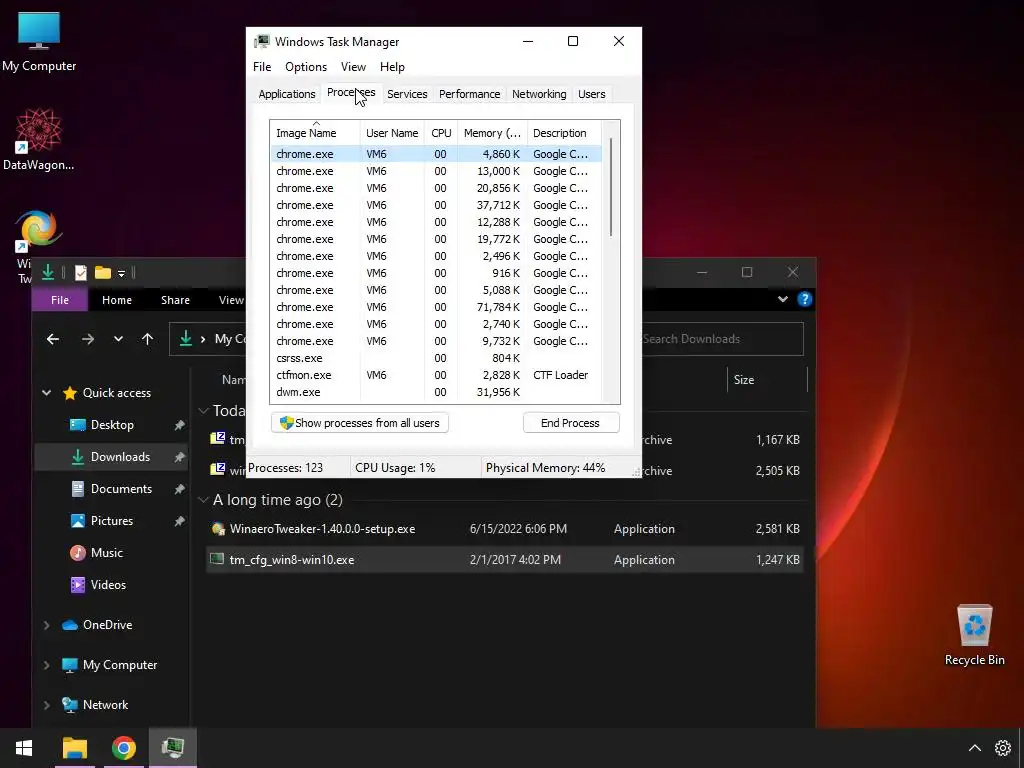Sort processes by Memory column
Viewport: 1024px width, 768px height.
492,133
